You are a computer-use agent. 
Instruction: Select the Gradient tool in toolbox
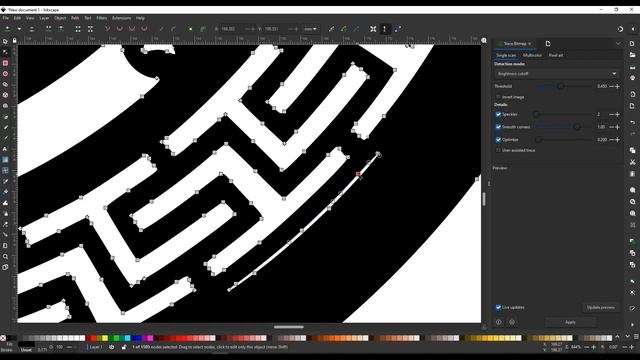pyautogui.click(x=5, y=160)
